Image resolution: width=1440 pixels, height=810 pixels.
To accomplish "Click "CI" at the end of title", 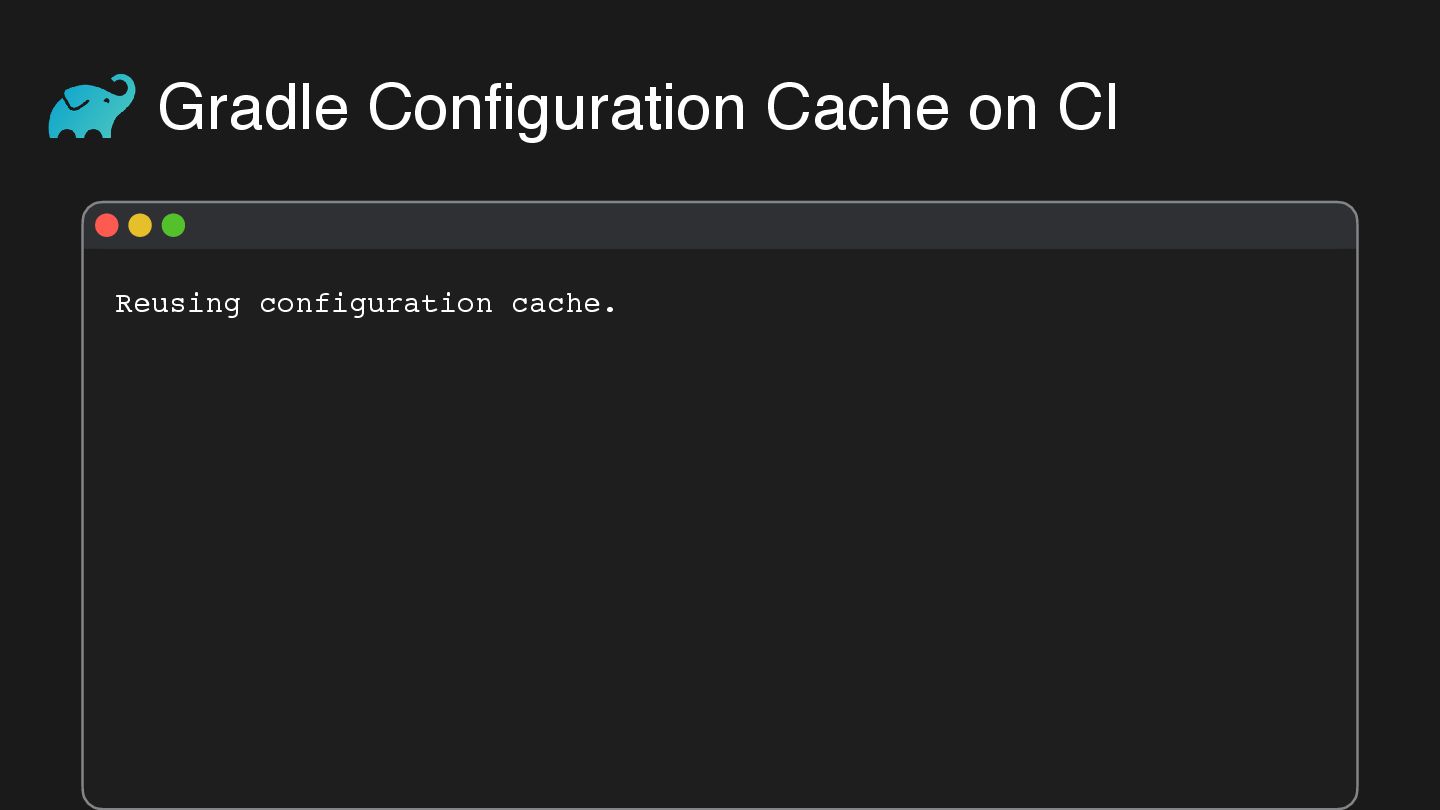I will [1088, 108].
